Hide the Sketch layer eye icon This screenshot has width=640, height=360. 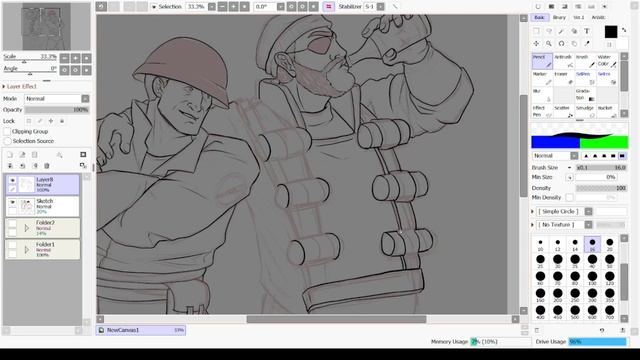[x=12, y=202]
